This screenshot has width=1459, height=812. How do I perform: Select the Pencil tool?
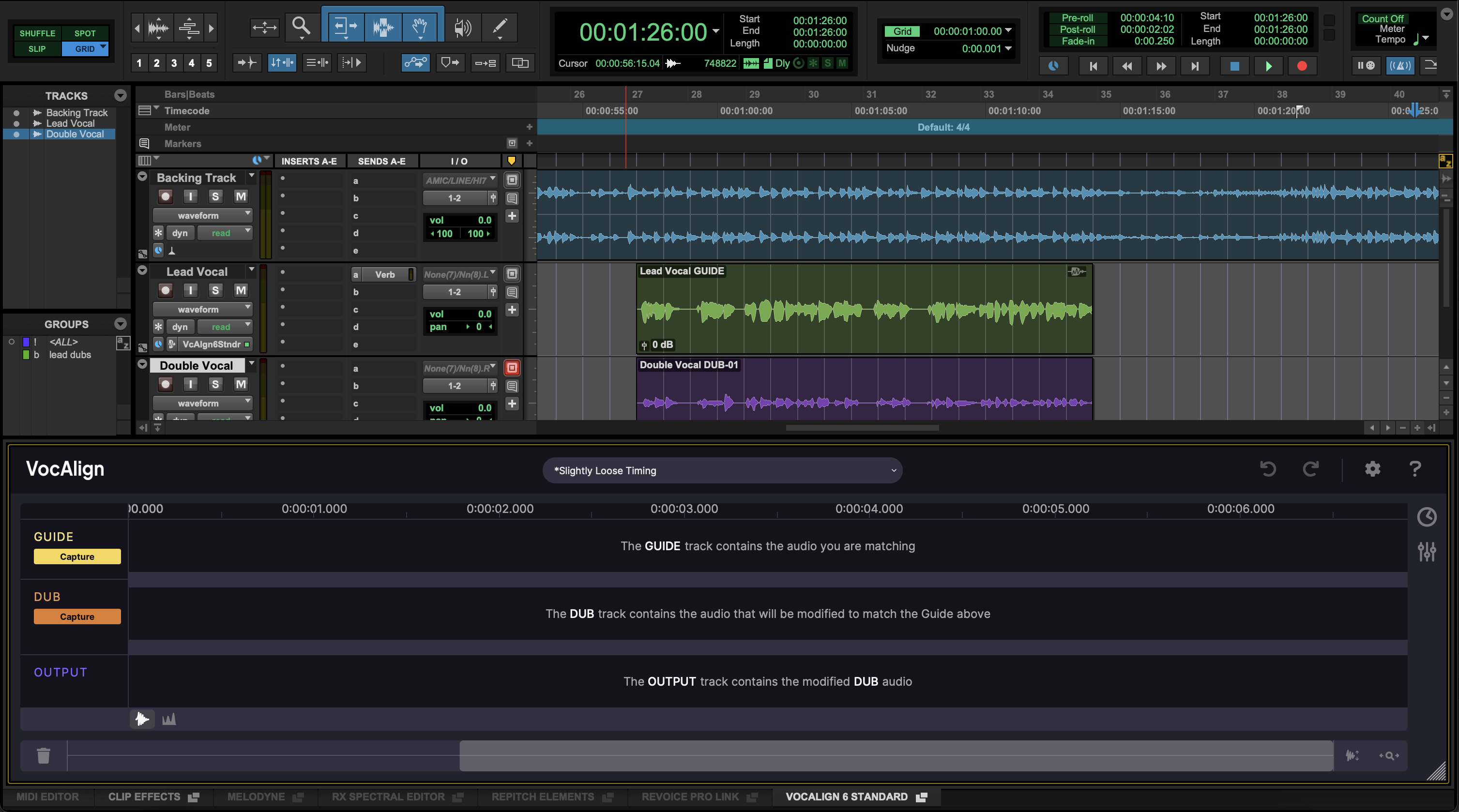[500, 26]
